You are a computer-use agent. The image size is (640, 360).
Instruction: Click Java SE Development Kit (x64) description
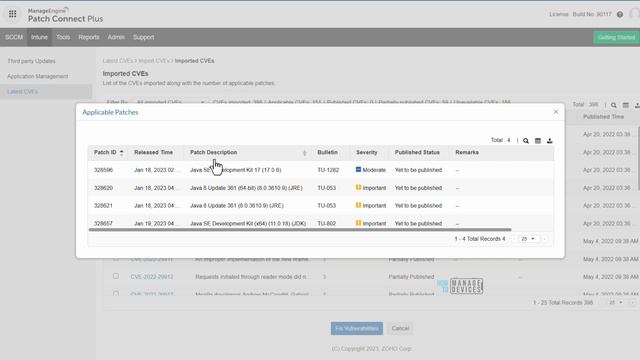point(248,223)
